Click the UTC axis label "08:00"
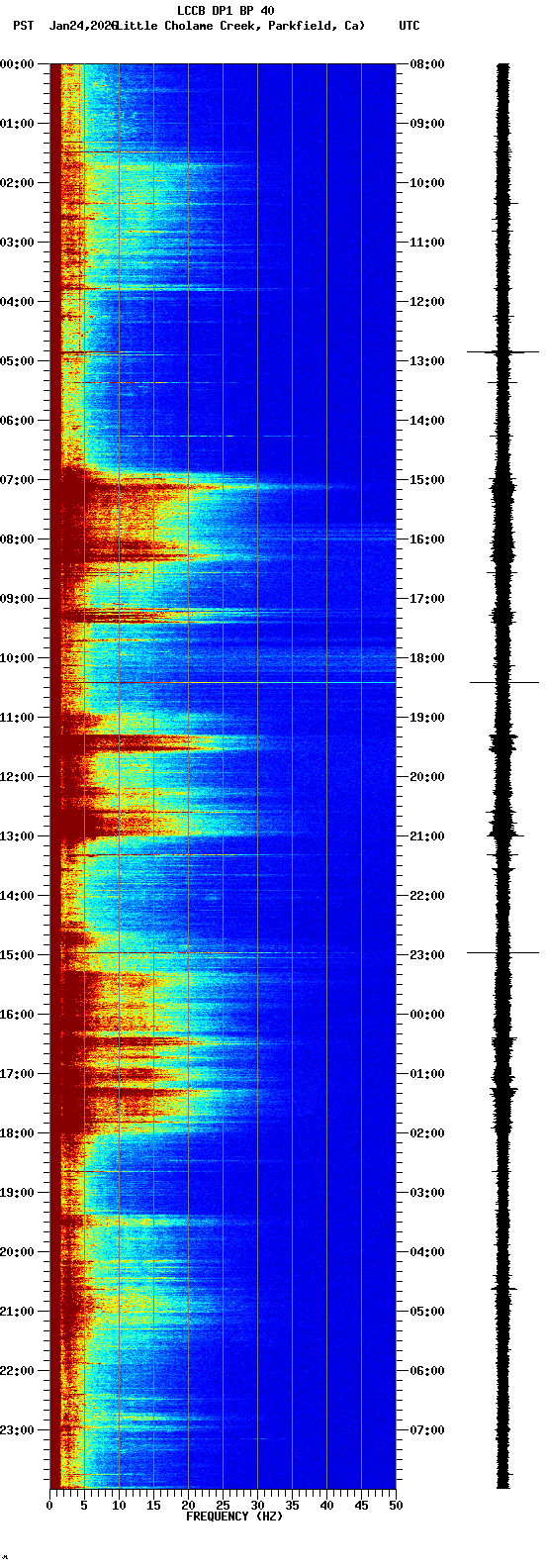 click(427, 64)
